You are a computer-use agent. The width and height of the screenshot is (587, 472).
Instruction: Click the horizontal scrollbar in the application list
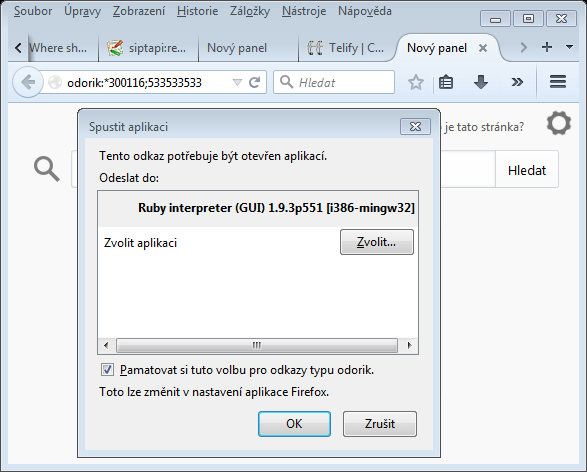pyautogui.click(x=257, y=345)
